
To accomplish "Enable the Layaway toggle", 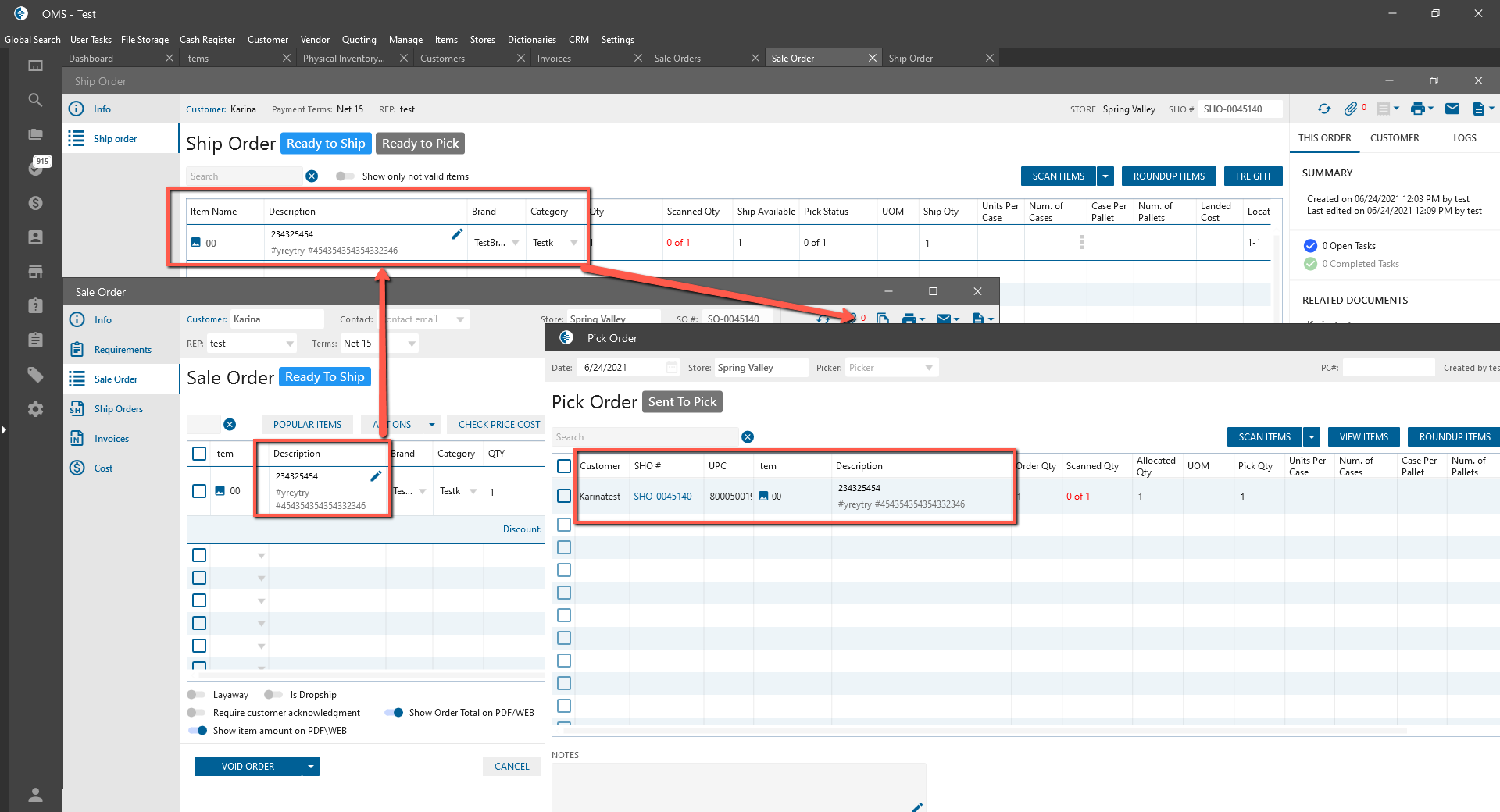I will coord(195,695).
